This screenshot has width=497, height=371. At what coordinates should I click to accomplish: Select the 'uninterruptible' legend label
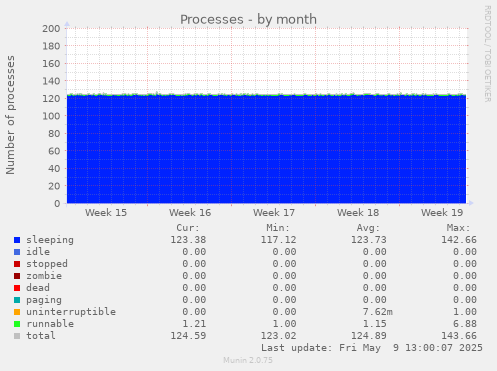click(x=71, y=312)
